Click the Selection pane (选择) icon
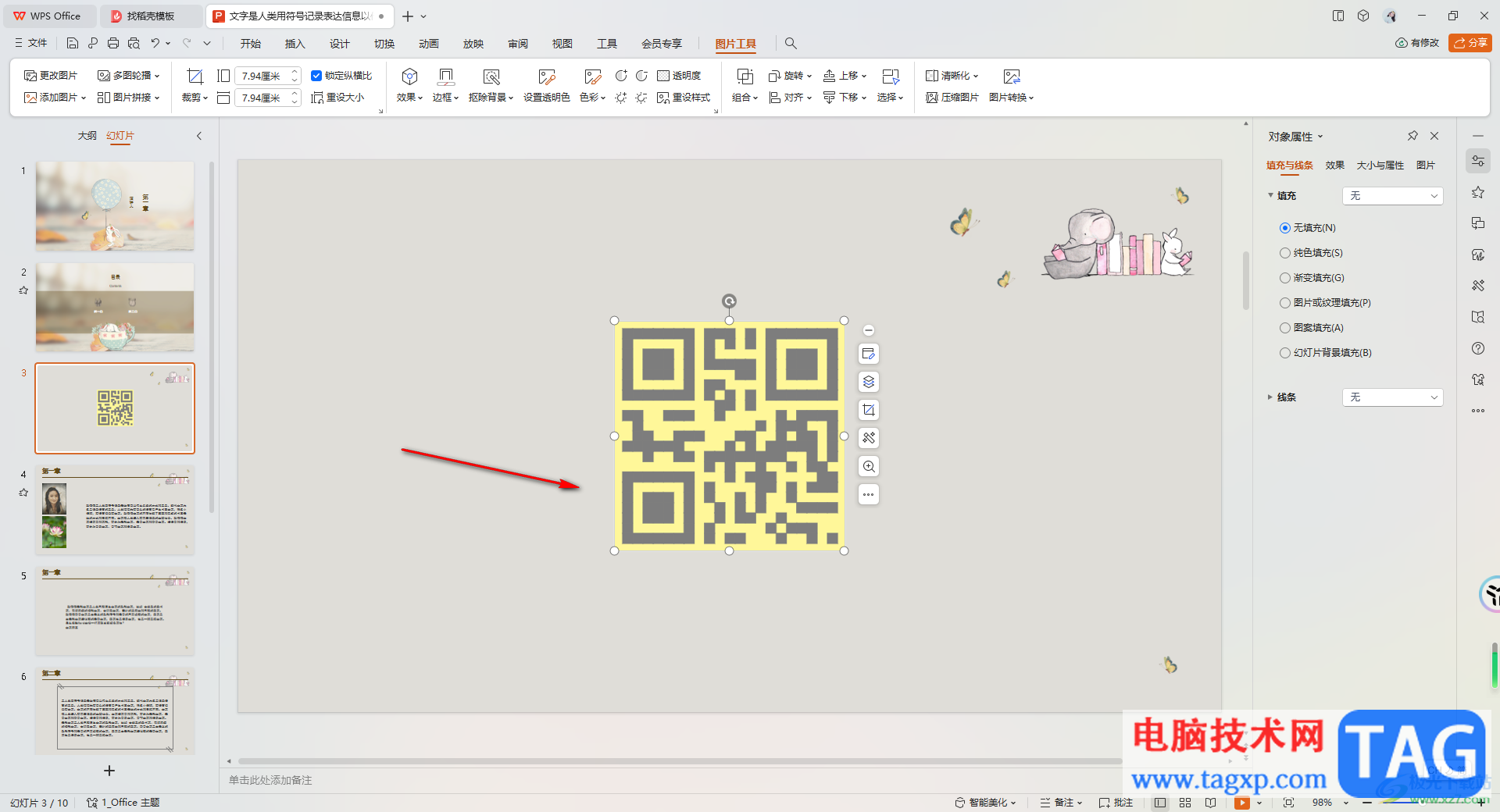 click(x=890, y=77)
